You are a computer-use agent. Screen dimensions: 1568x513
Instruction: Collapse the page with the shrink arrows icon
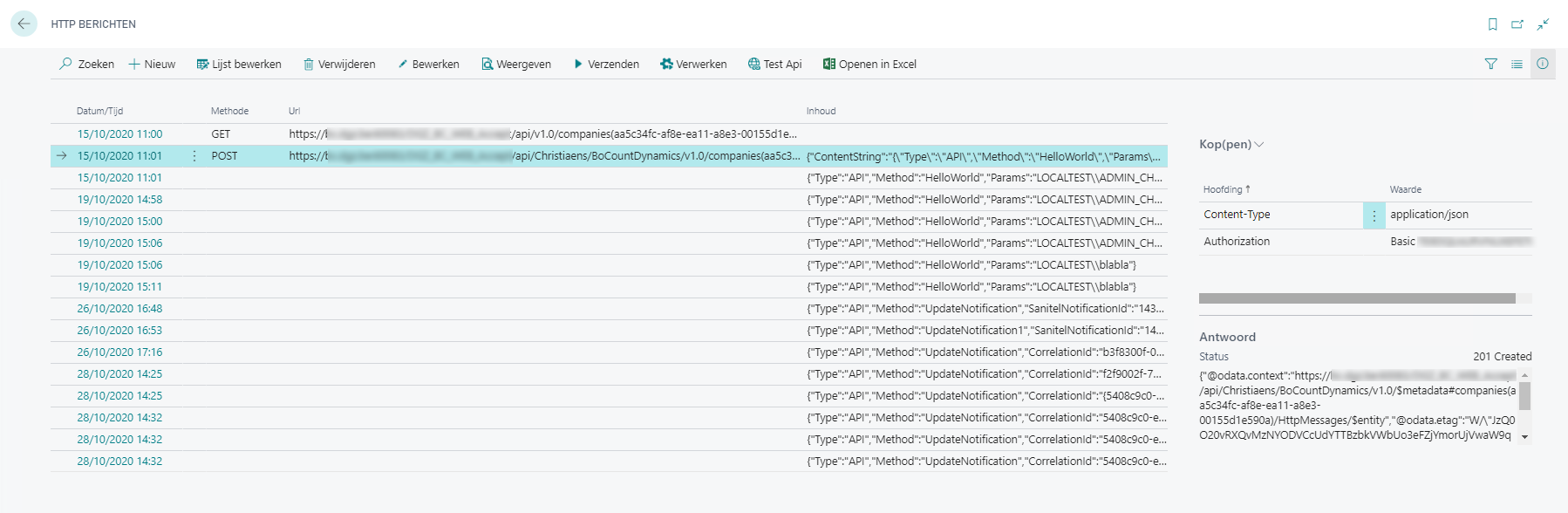(x=1543, y=24)
